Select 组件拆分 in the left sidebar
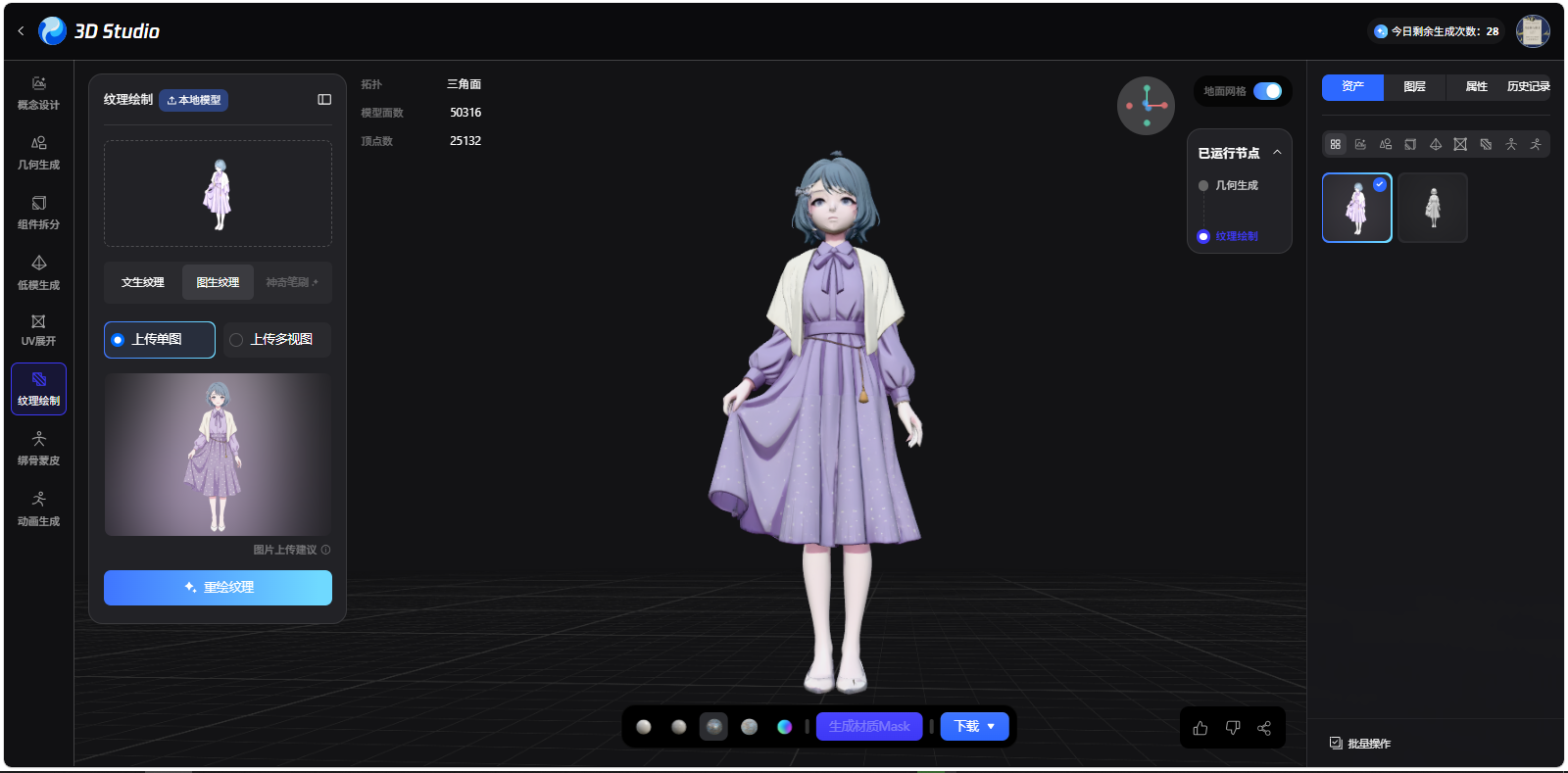1568x773 pixels. coord(38,213)
